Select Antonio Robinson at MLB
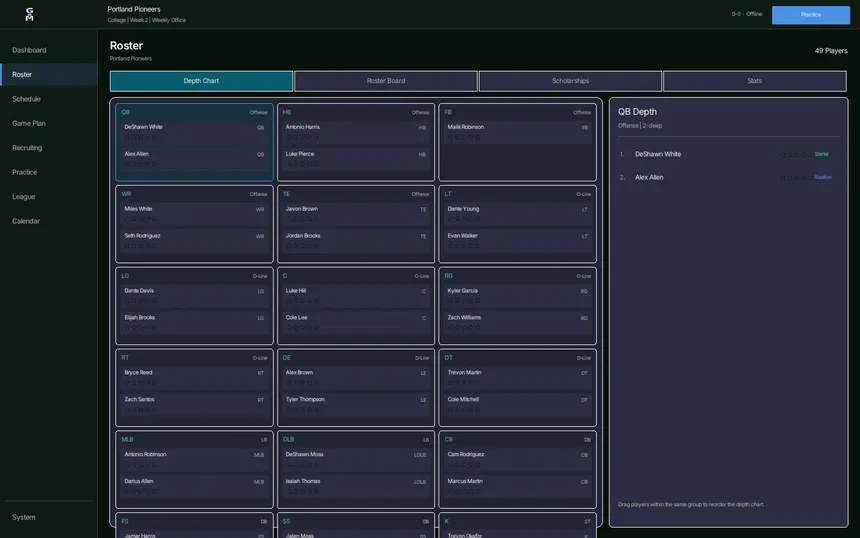The image size is (860, 538). 194,459
